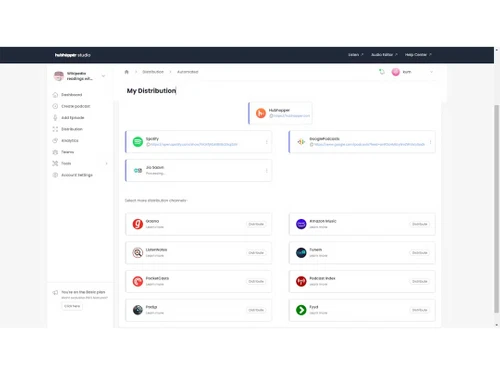Click the Google Podcasts logo icon

(301, 142)
